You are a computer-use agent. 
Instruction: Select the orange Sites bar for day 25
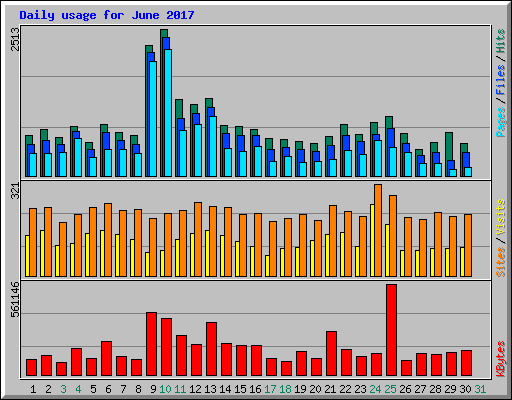click(393, 236)
